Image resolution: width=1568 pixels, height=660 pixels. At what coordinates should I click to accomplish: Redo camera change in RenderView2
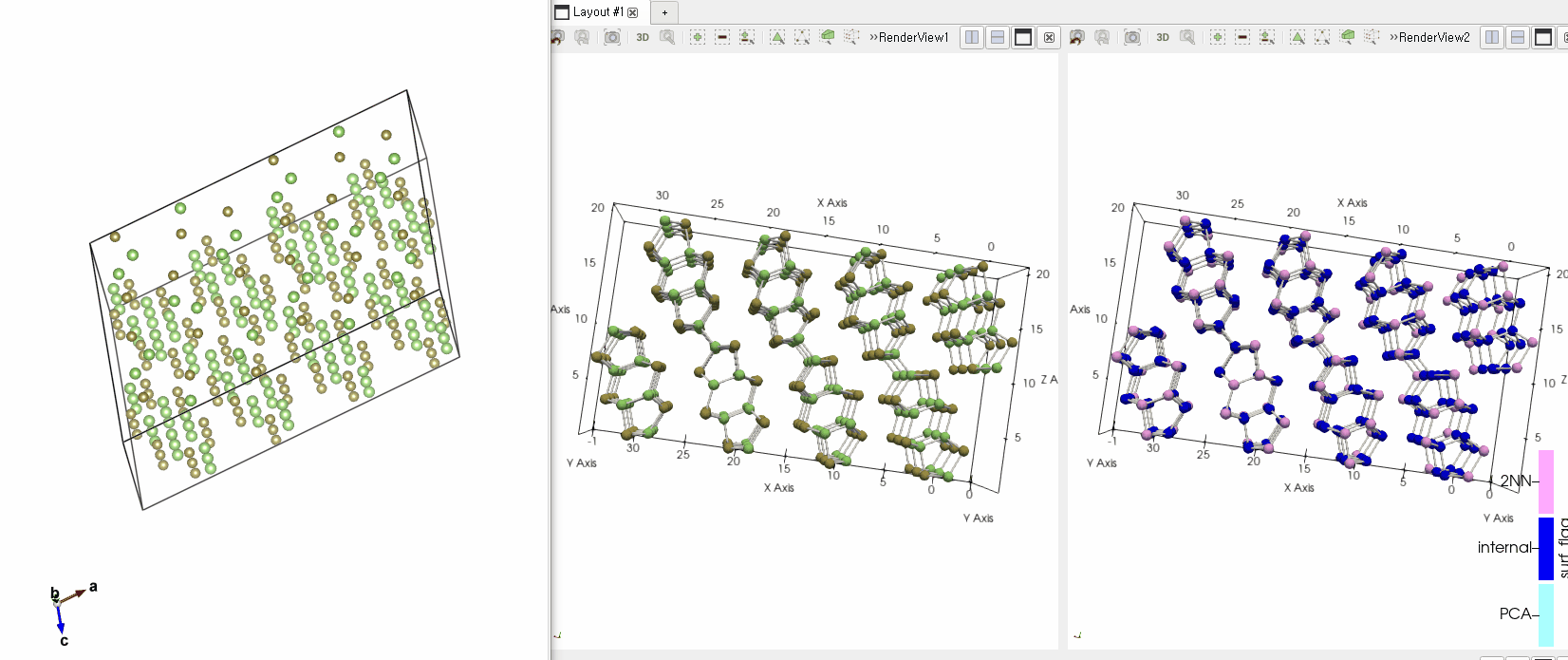[1102, 37]
